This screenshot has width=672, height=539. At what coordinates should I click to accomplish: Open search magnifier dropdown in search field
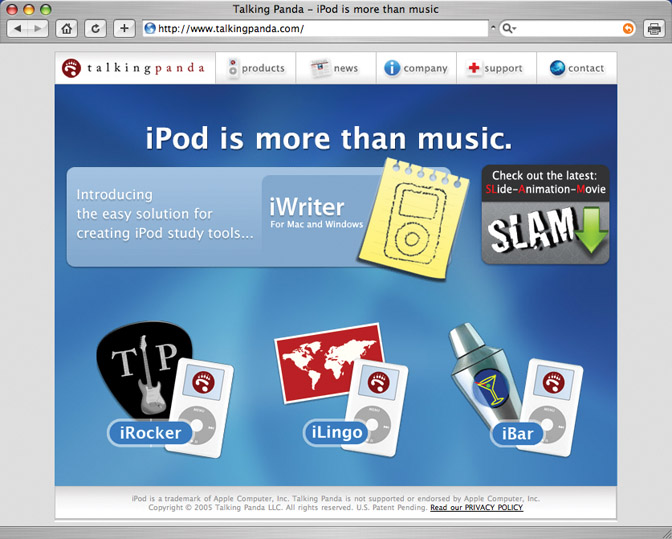coord(509,29)
